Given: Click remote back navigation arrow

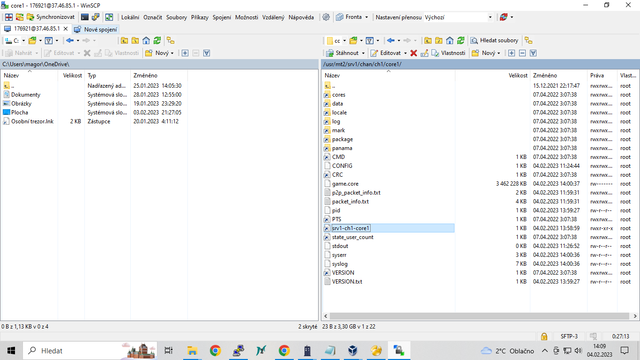Looking at the screenshot, I should [391, 40].
